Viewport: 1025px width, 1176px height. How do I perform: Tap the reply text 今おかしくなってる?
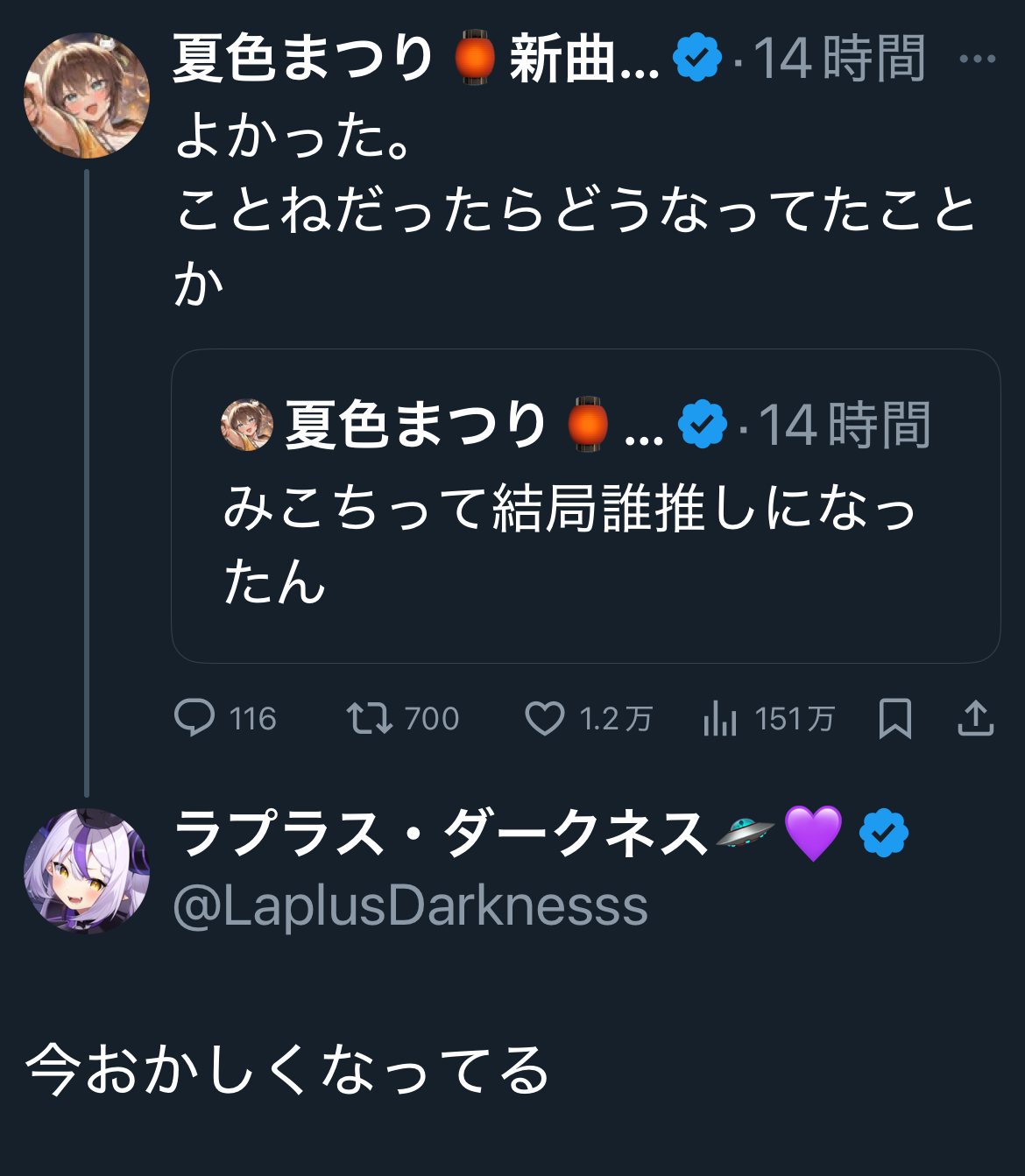[x=287, y=1069]
